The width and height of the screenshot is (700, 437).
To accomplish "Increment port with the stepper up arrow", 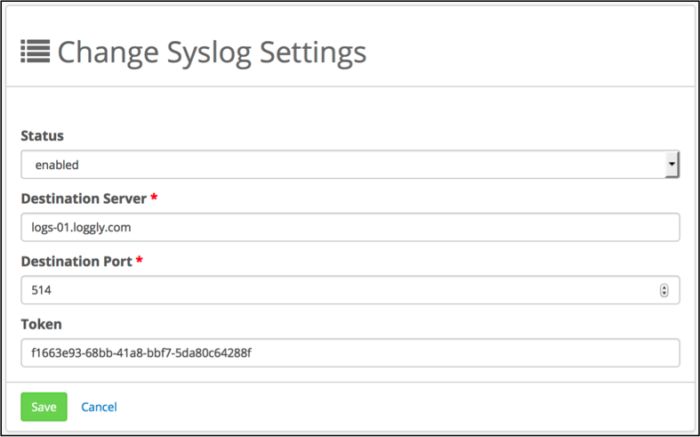I will click(664, 287).
